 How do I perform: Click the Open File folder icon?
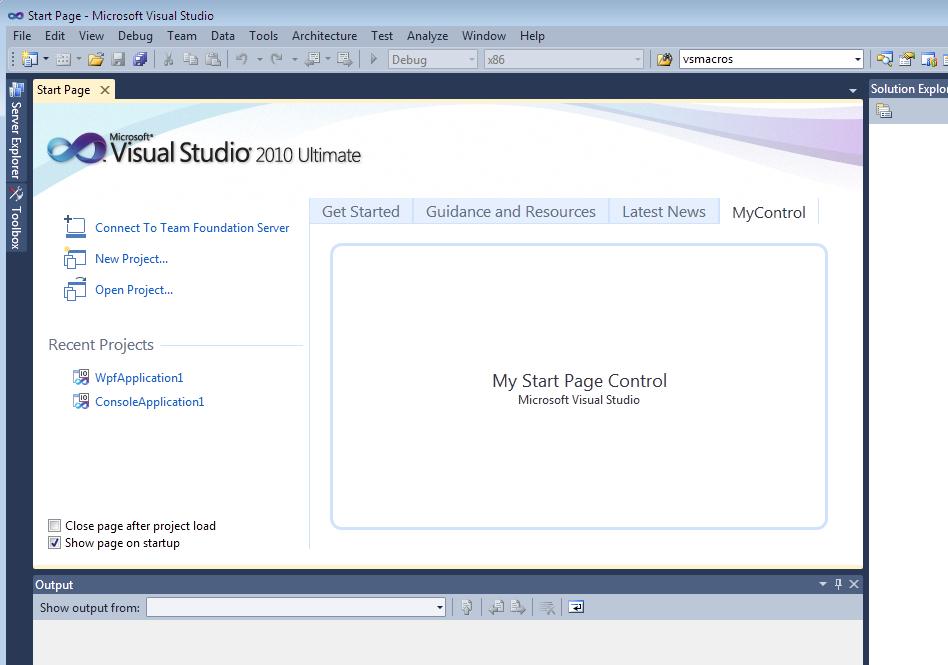[96, 60]
